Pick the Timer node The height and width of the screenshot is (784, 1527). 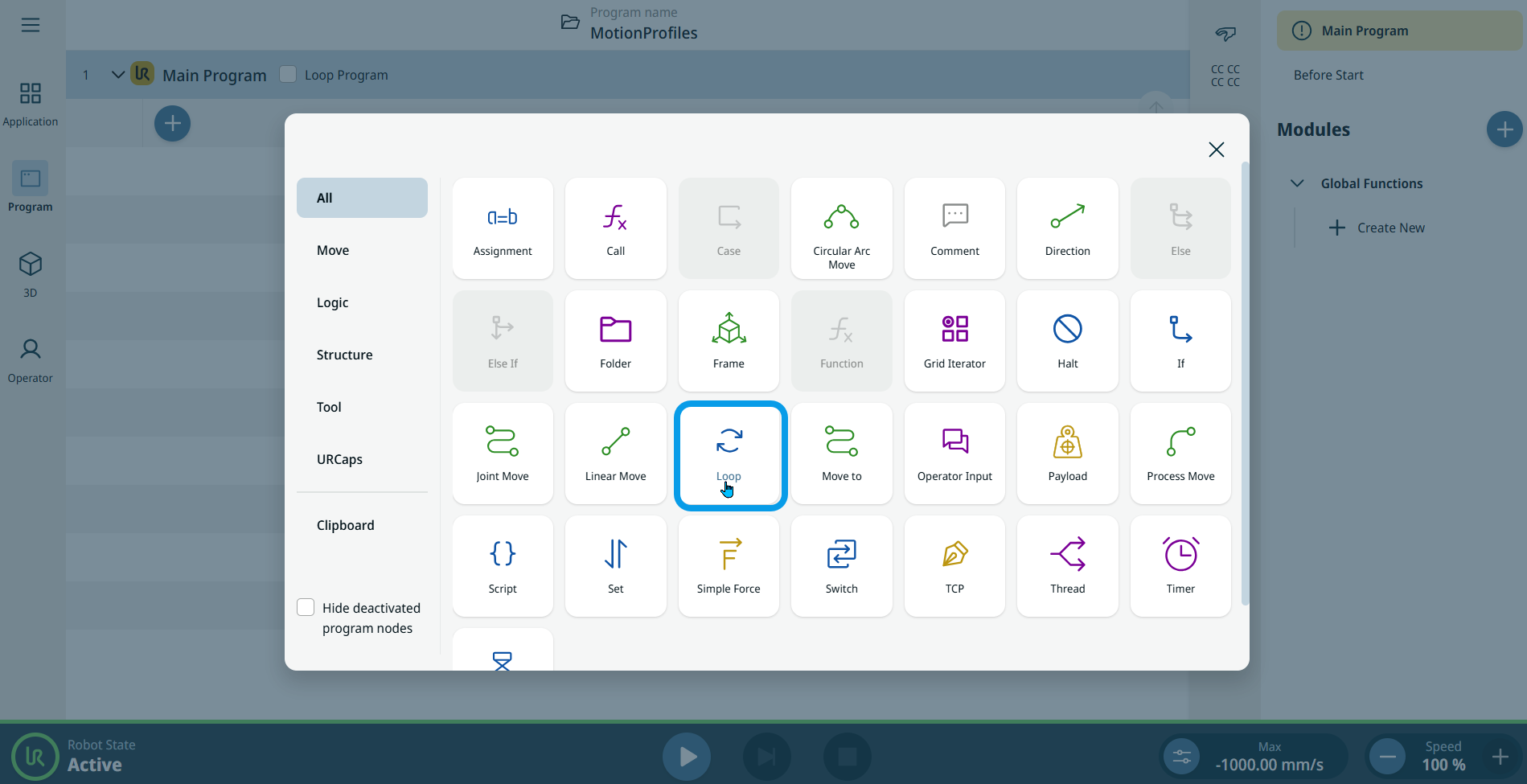1180,566
